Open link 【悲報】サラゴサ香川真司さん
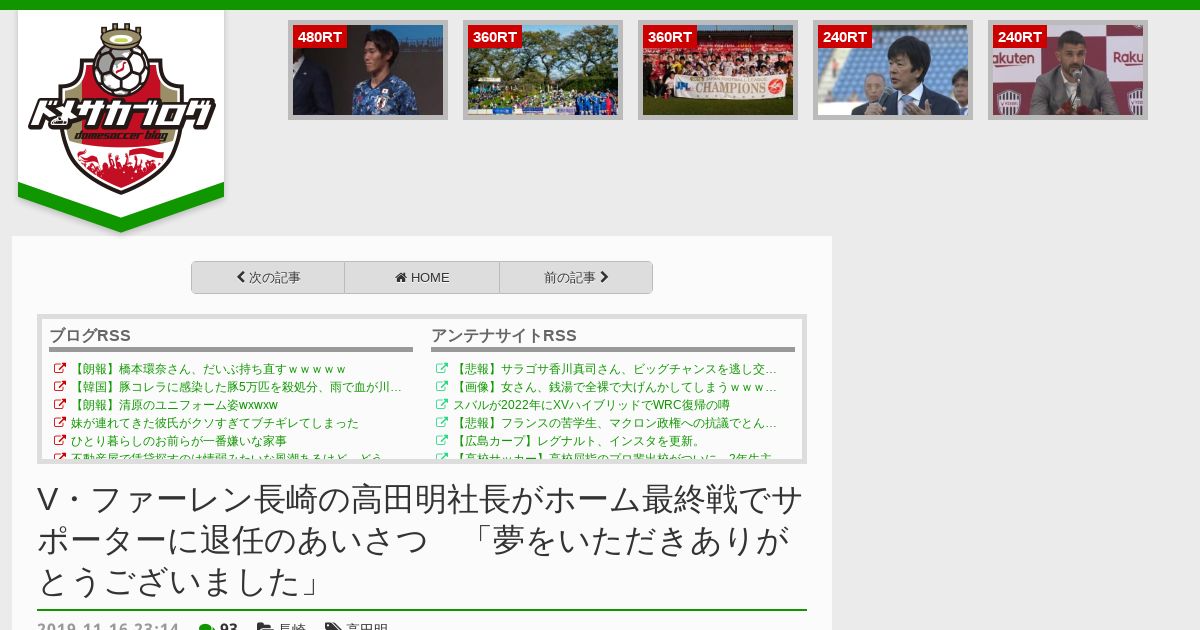The width and height of the screenshot is (1200, 630). pos(615,369)
